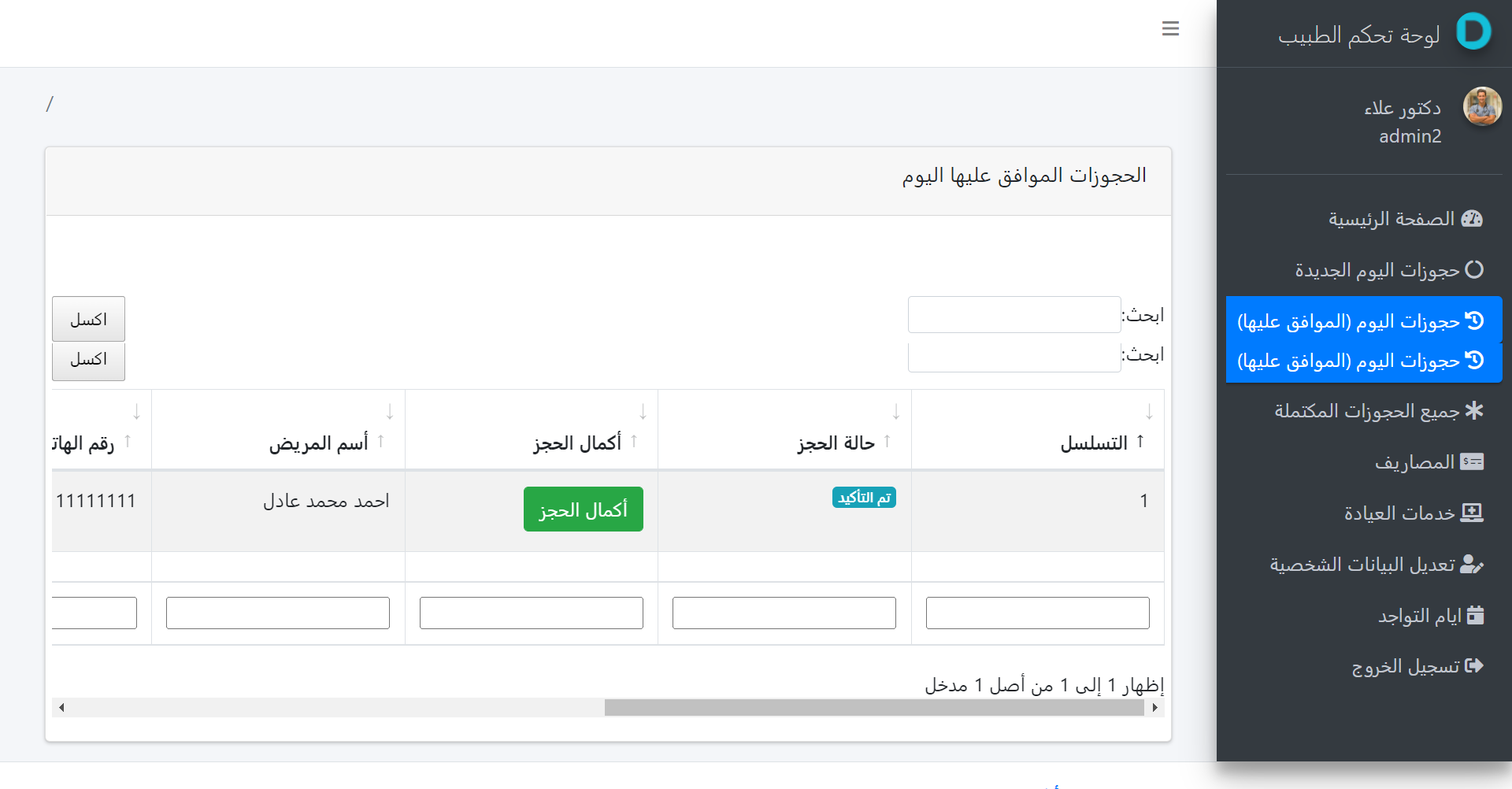Image resolution: width=1512 pixels, height=789 pixels.
Task: Select جميع الحجوزات المكتملة asterisk icon
Action: 1473,411
